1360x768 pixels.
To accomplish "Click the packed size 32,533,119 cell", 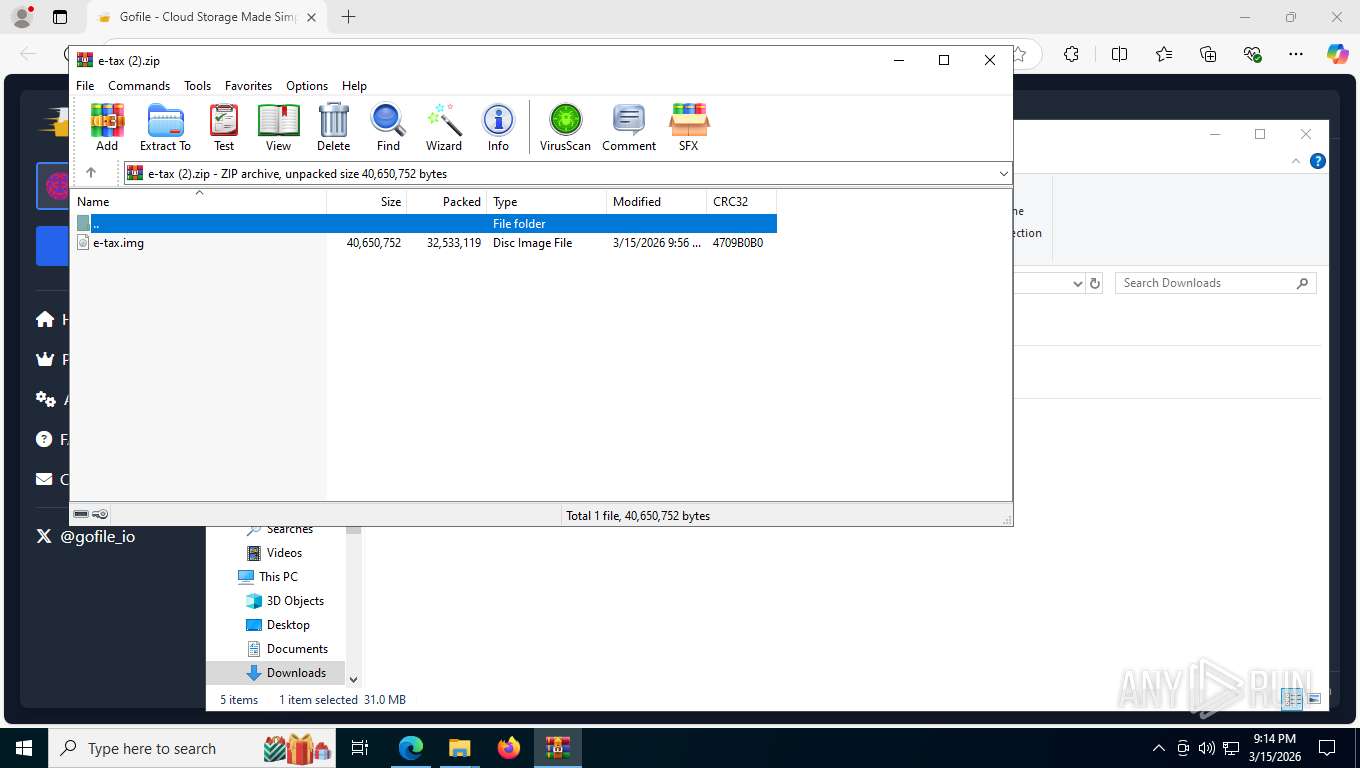I will [453, 243].
